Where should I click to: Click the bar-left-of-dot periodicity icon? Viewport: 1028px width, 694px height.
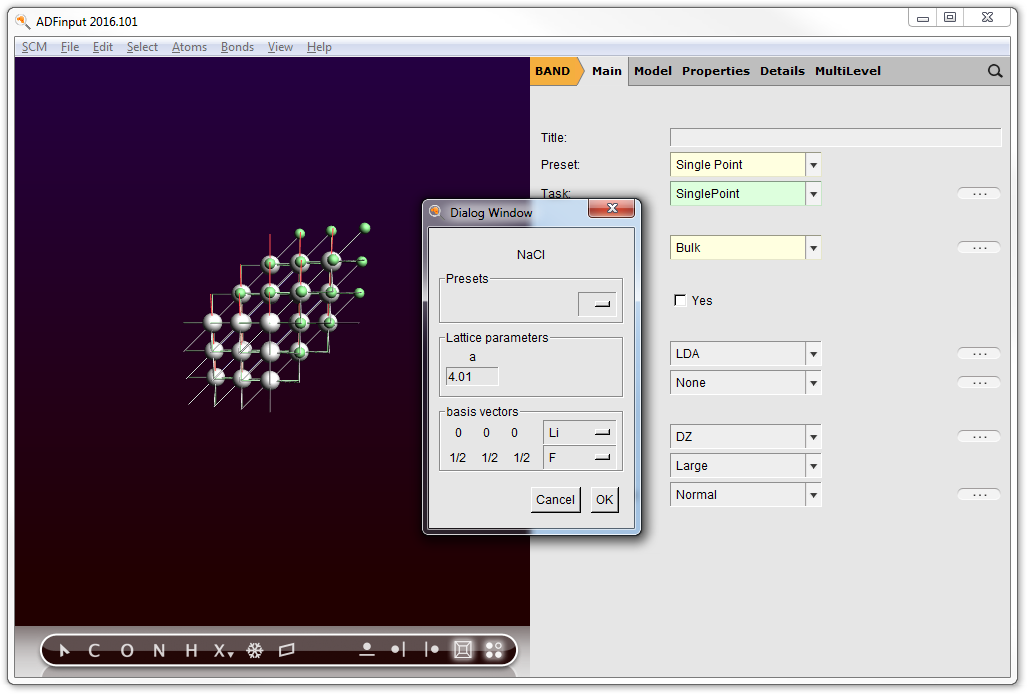point(431,649)
